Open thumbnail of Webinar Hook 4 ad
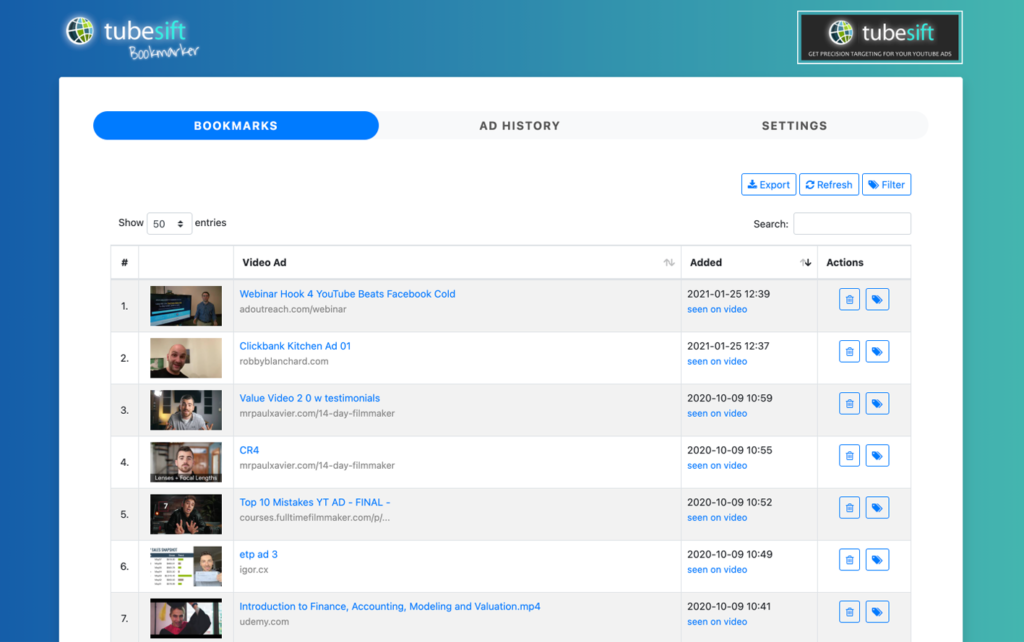This screenshot has width=1024, height=642. [186, 306]
